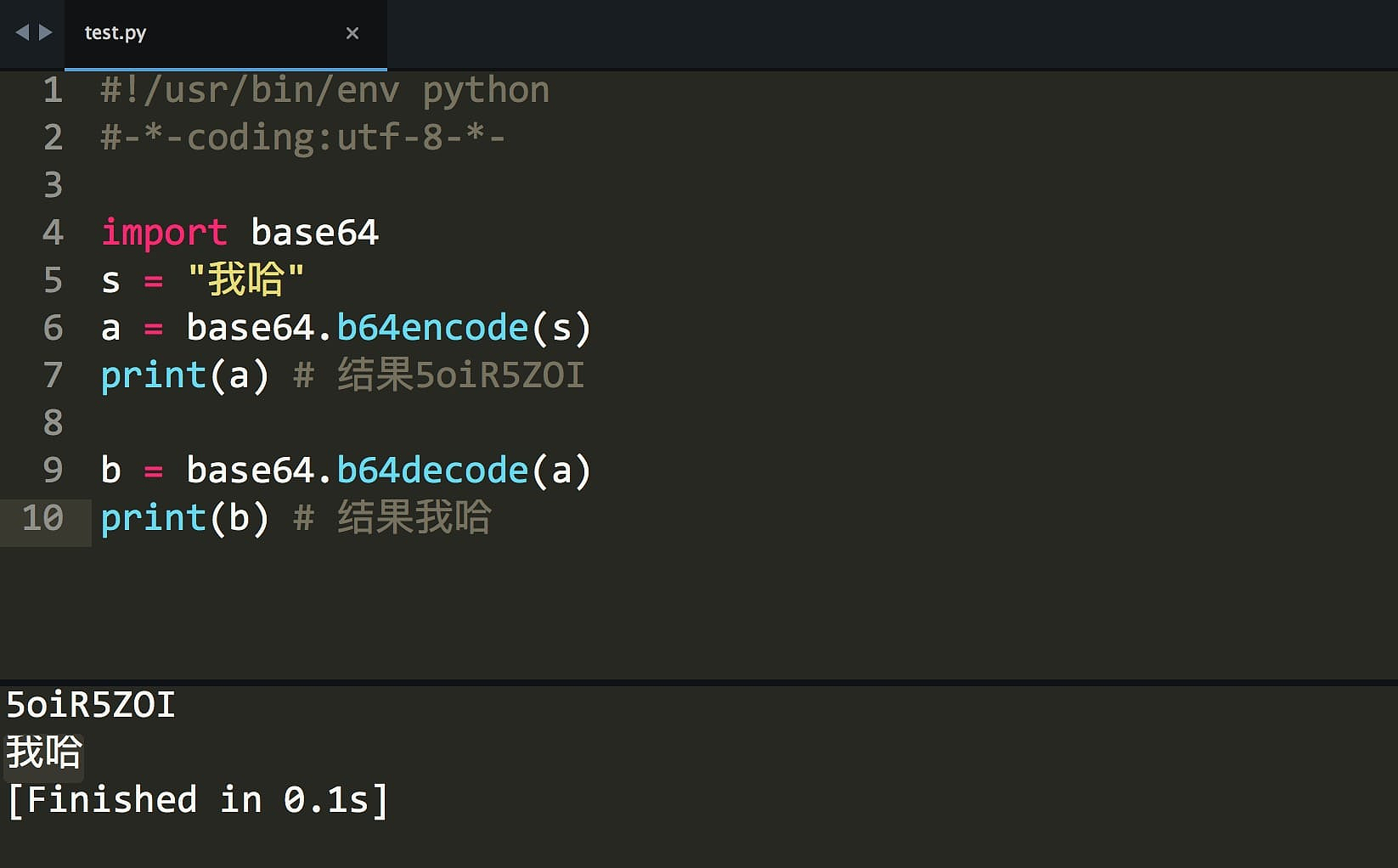Image resolution: width=1398 pixels, height=868 pixels.
Task: Click the print(a) statement
Action: click(184, 375)
